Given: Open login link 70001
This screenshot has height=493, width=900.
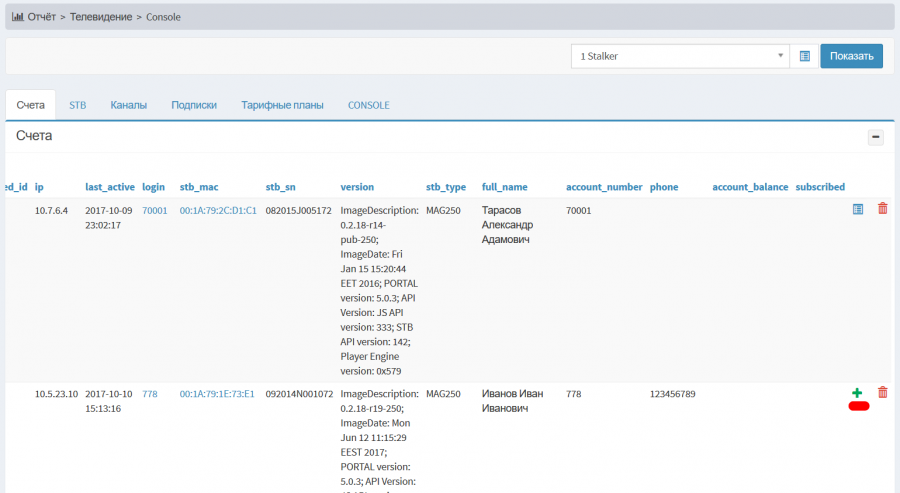Looking at the screenshot, I should click(154, 211).
